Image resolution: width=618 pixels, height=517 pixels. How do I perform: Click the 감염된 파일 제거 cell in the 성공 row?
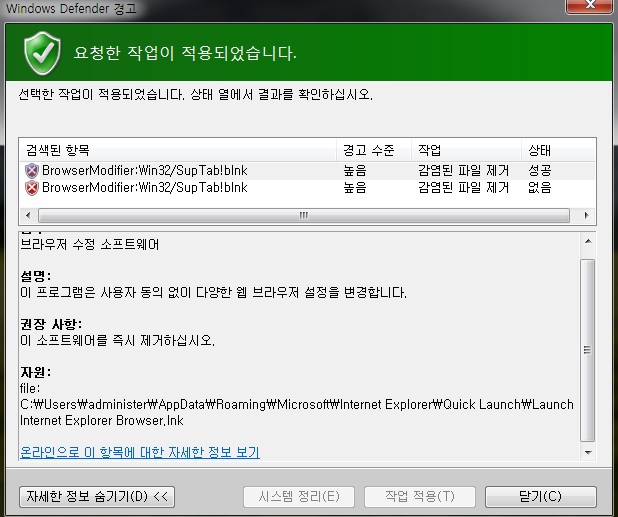tap(464, 171)
